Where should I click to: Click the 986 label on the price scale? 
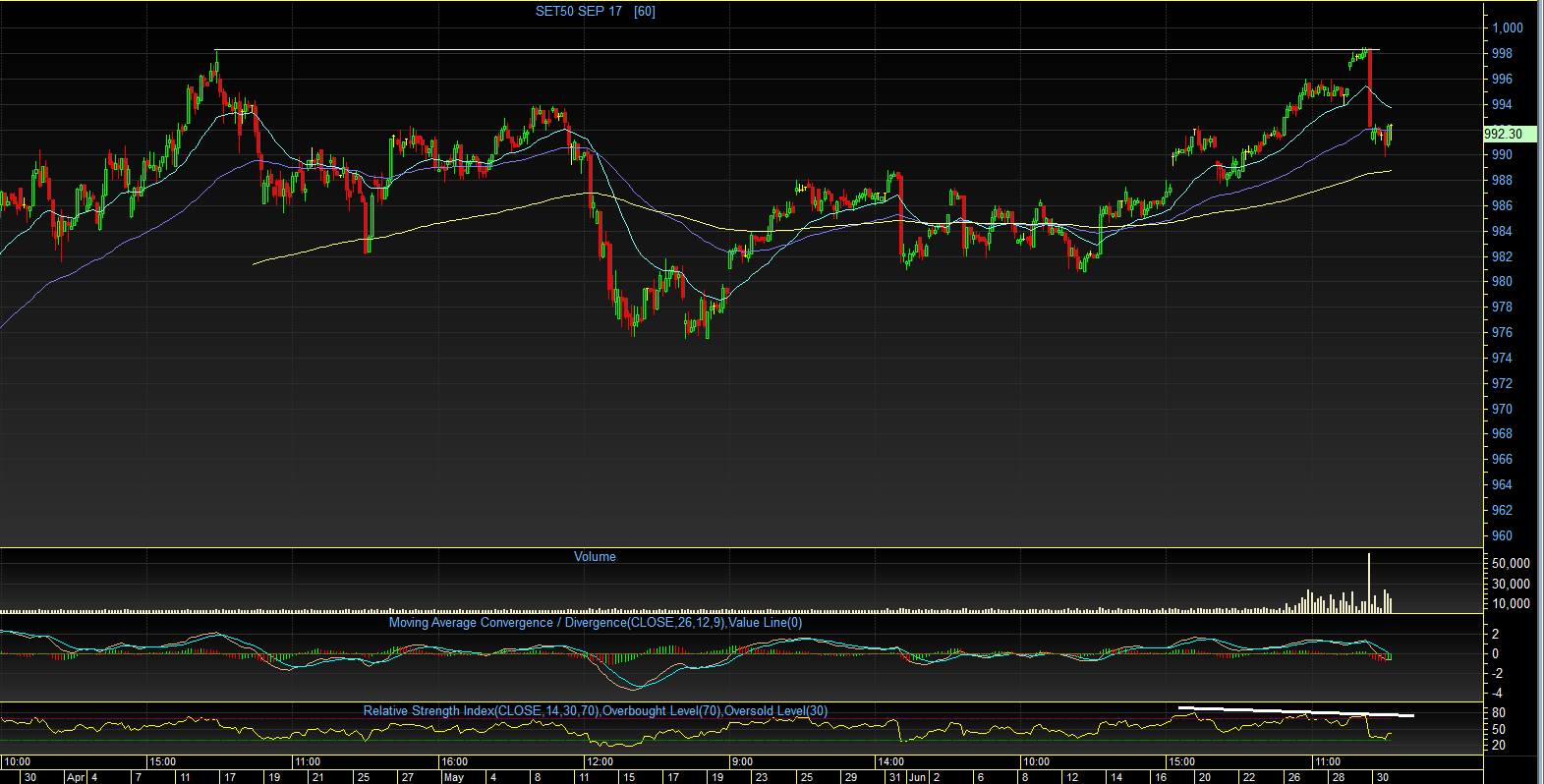pyautogui.click(x=1502, y=205)
